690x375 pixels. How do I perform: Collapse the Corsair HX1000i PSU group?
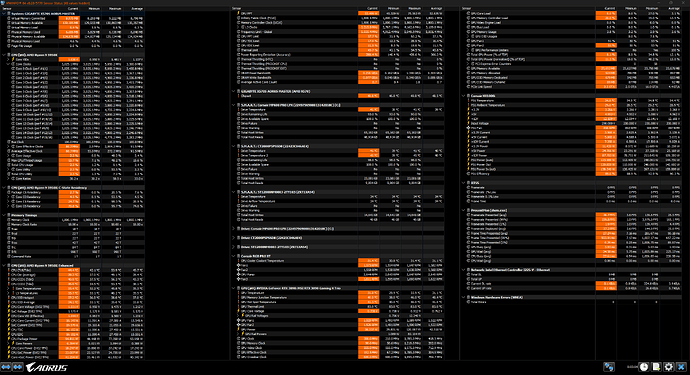(x=463, y=96)
